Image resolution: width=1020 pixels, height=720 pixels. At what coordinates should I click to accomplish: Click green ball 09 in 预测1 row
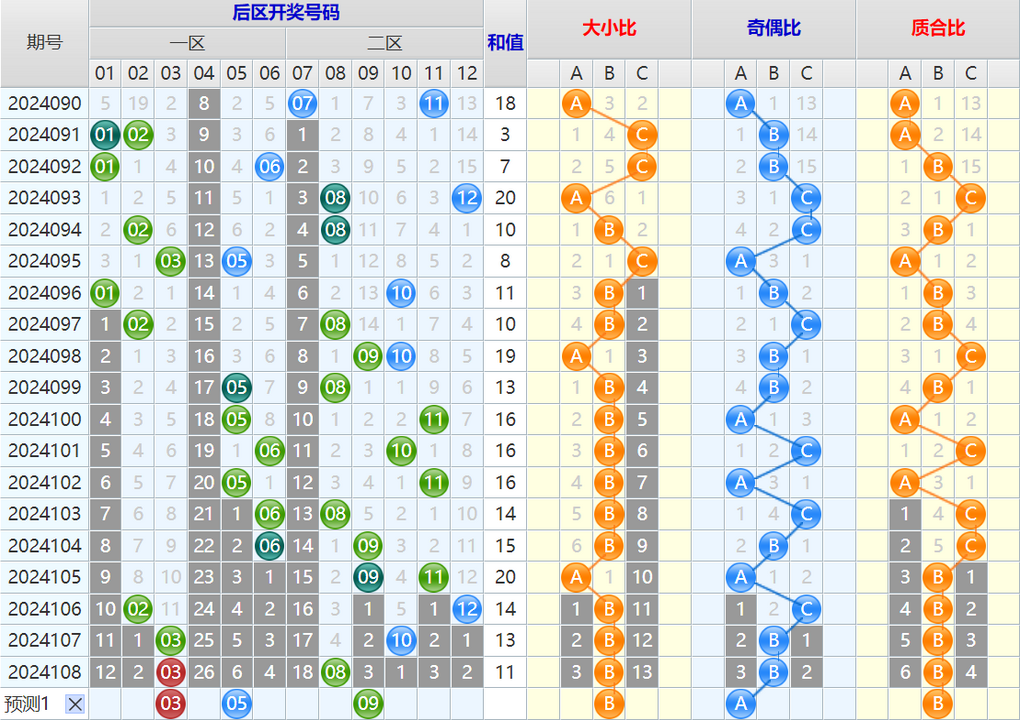coord(368,704)
